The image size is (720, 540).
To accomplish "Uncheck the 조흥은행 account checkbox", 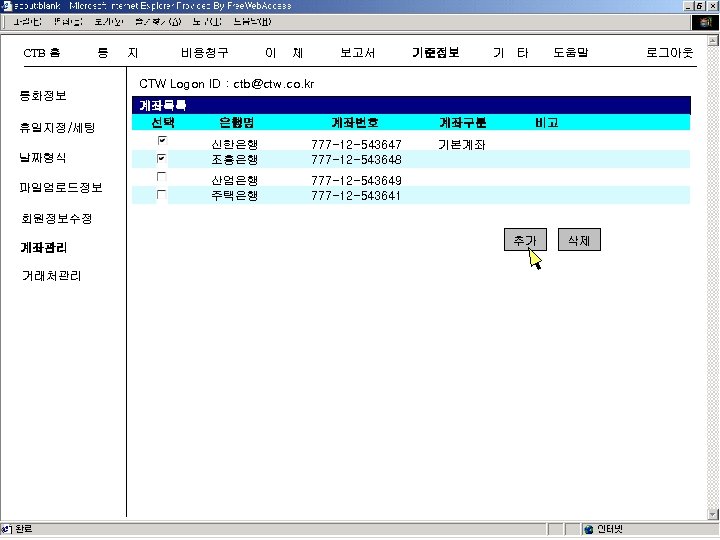I will [161, 158].
